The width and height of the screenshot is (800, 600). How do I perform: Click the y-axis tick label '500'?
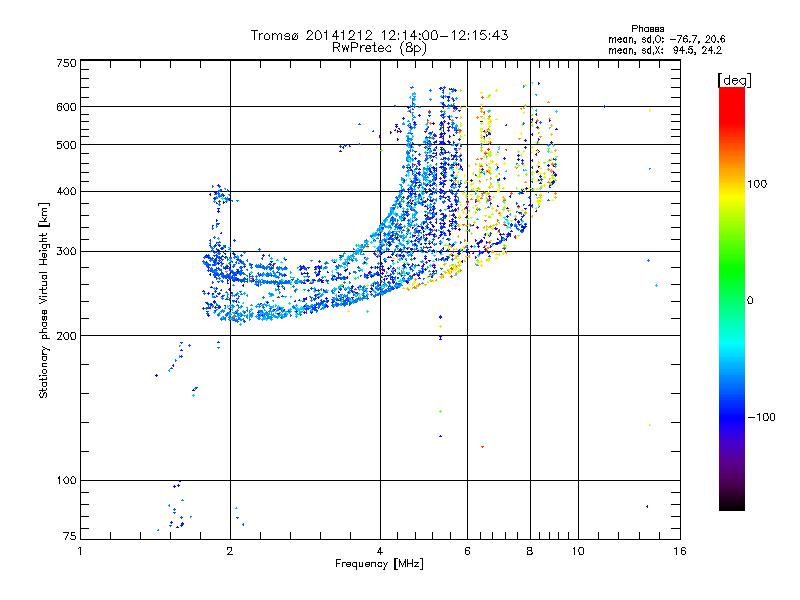click(66, 145)
